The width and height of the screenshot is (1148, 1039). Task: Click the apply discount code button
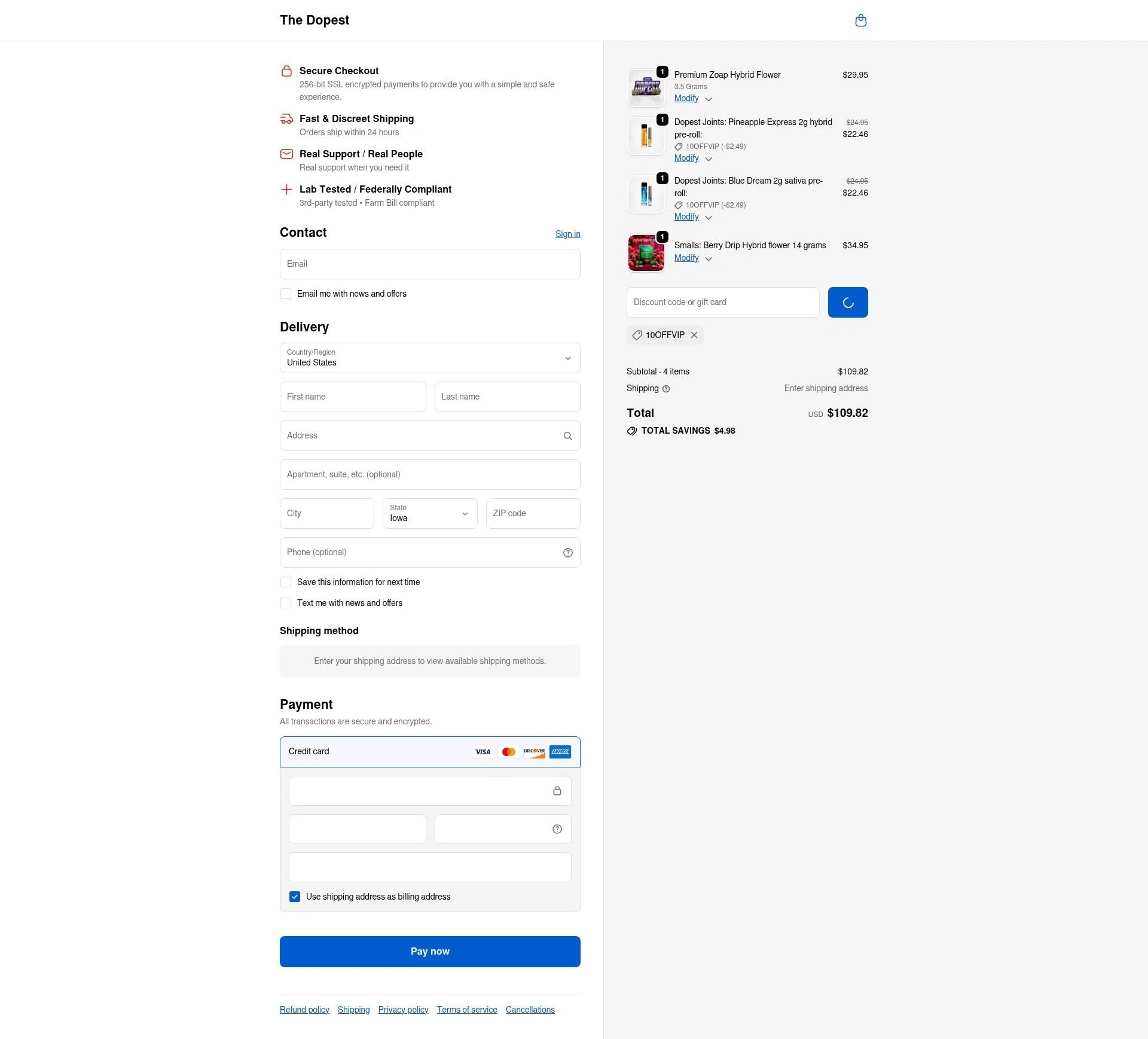(848, 303)
